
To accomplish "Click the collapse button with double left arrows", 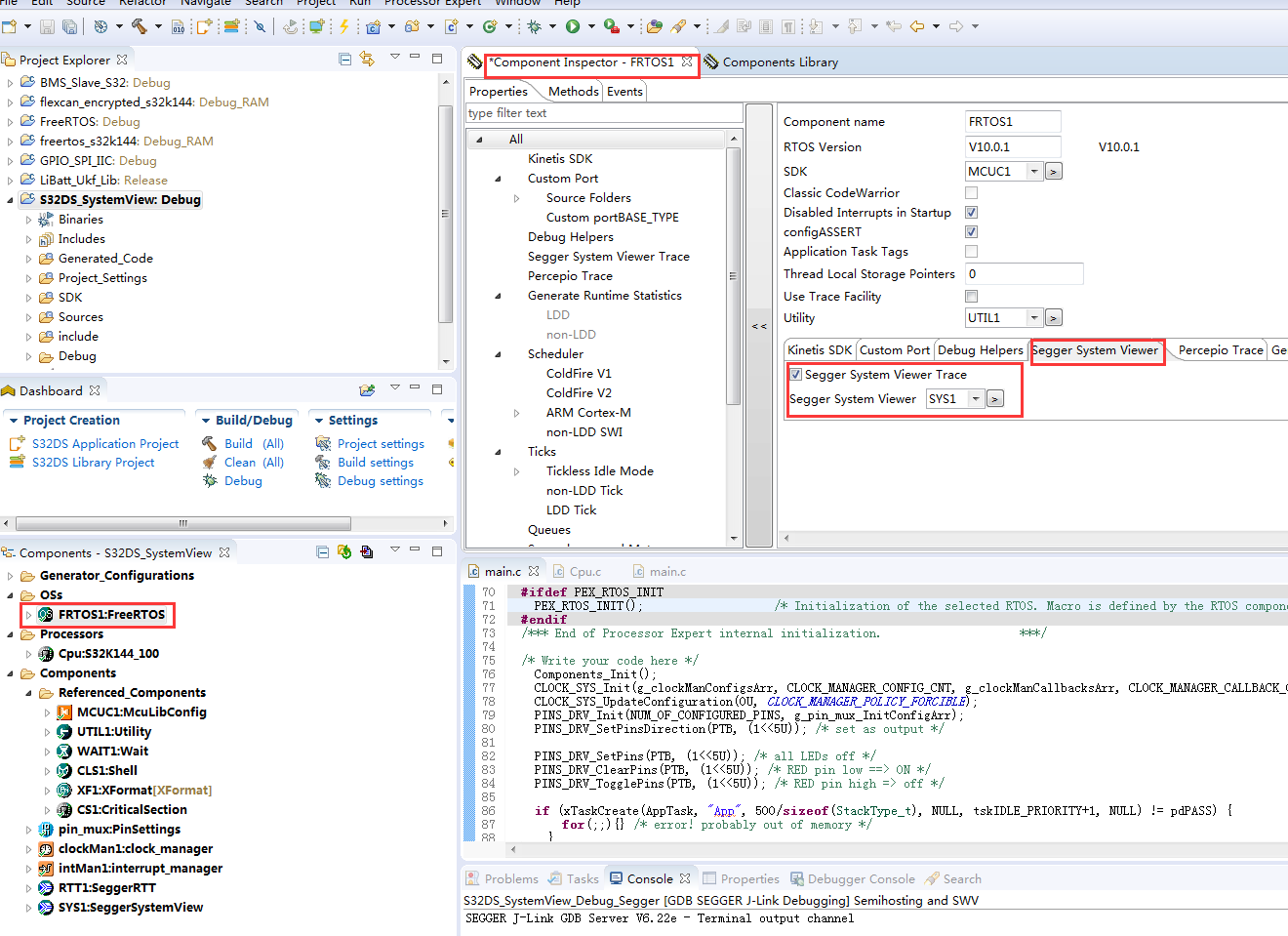I will [x=759, y=326].
